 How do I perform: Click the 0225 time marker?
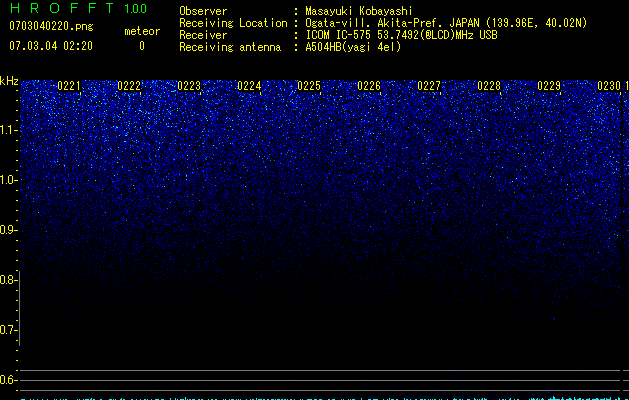click(309, 86)
